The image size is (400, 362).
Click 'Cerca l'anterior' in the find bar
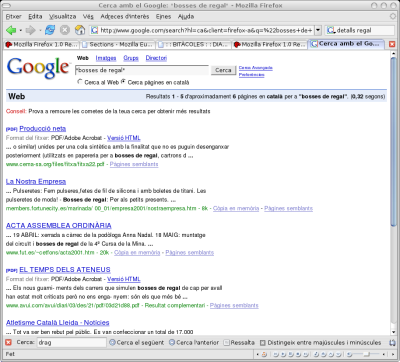pos(194,342)
